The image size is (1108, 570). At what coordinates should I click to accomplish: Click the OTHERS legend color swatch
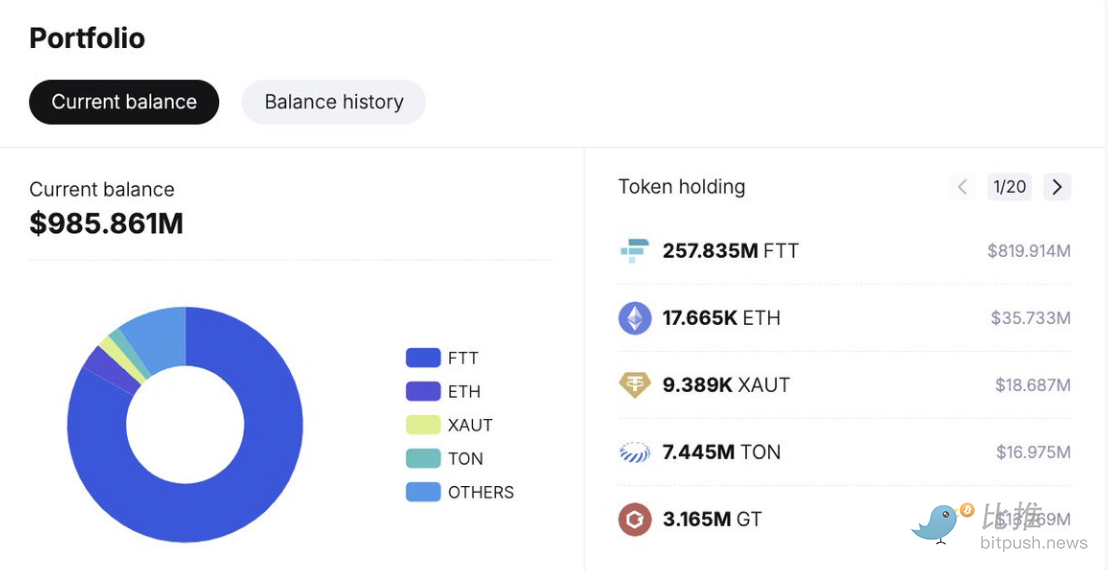coord(423,492)
